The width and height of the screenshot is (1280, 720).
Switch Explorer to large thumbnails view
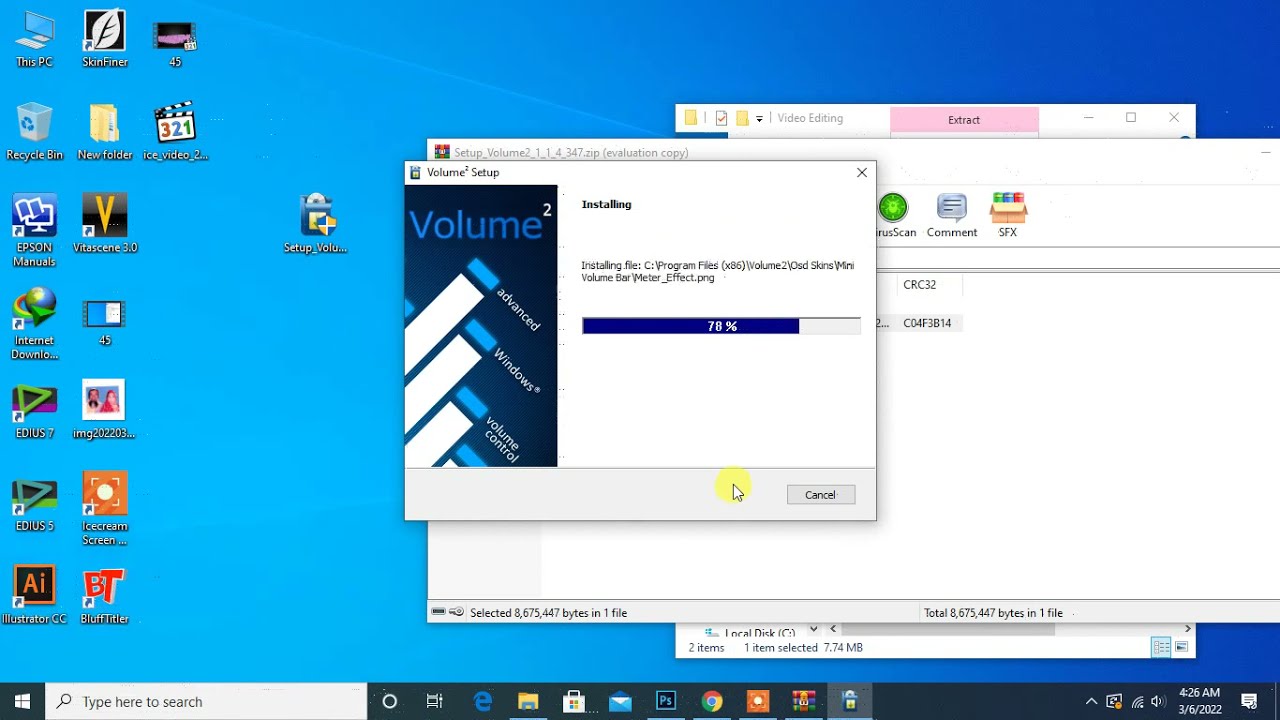click(1182, 648)
